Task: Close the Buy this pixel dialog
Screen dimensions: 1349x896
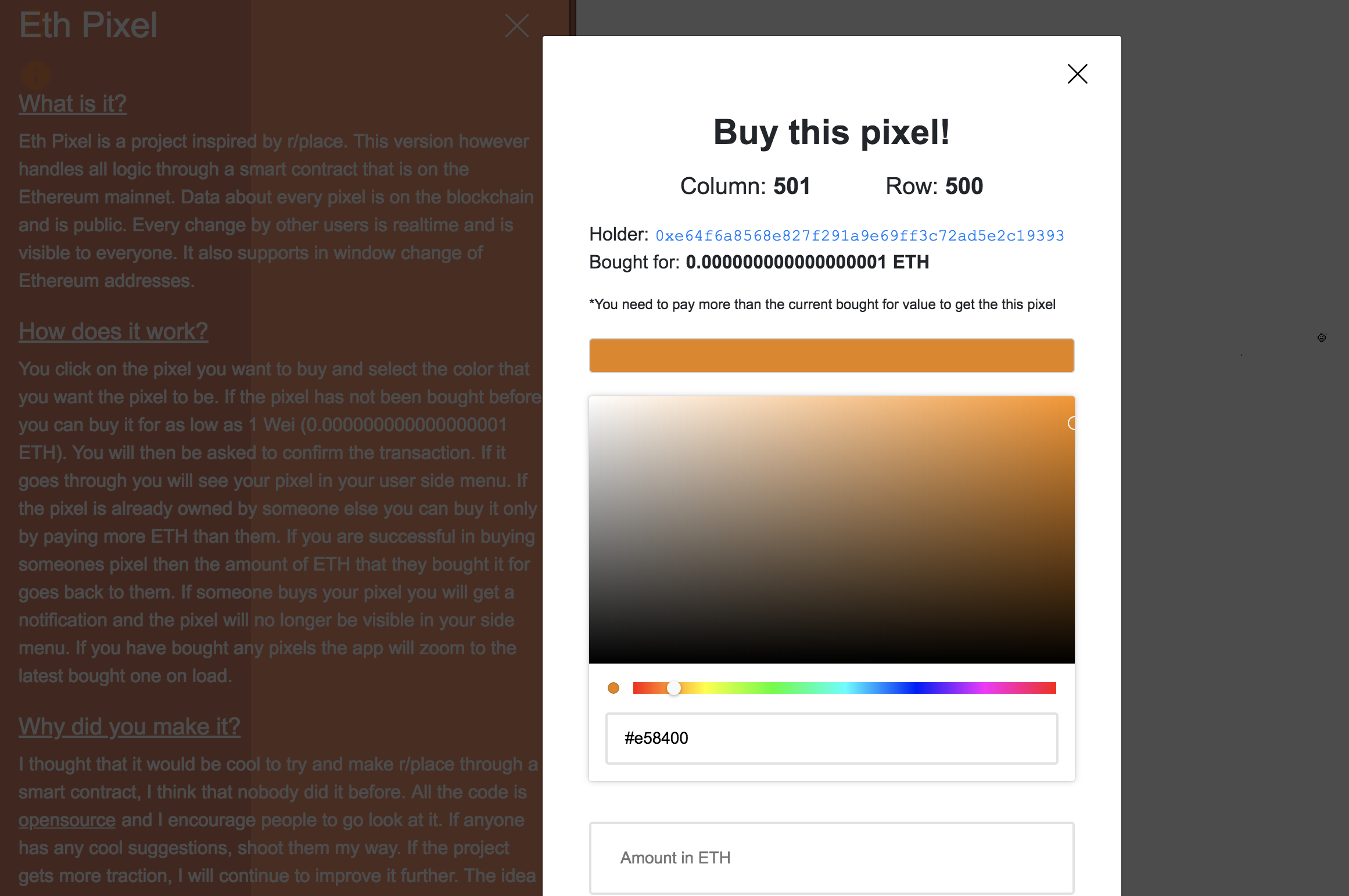Action: tap(1077, 74)
